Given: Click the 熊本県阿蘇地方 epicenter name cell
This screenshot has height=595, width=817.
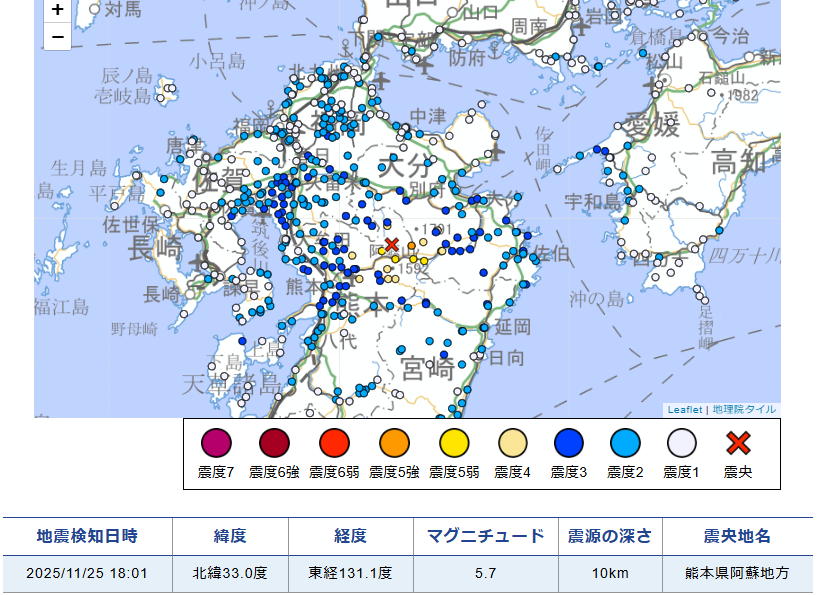Looking at the screenshot, I should [737, 574].
